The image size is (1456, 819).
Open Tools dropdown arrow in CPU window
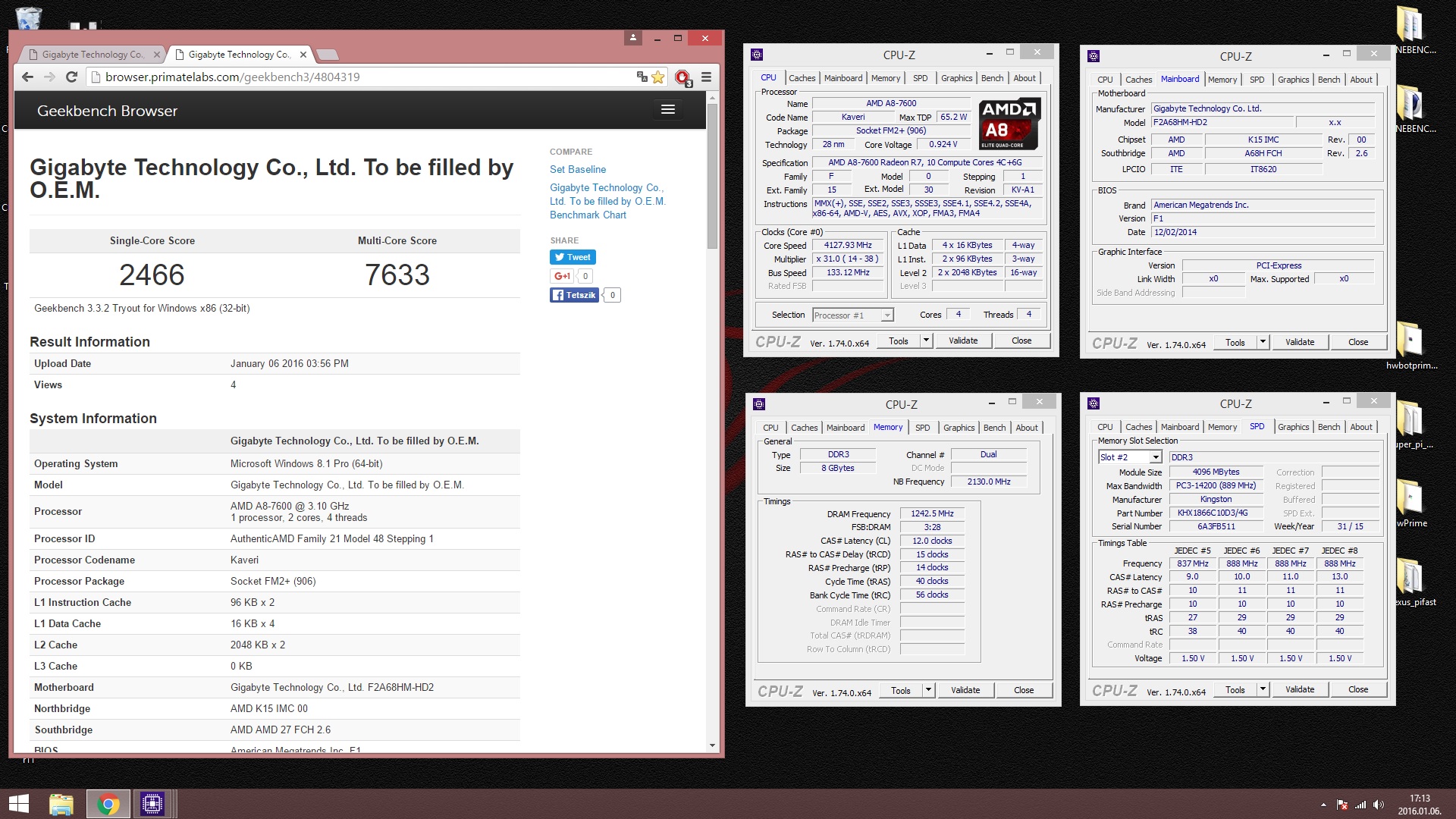926,340
